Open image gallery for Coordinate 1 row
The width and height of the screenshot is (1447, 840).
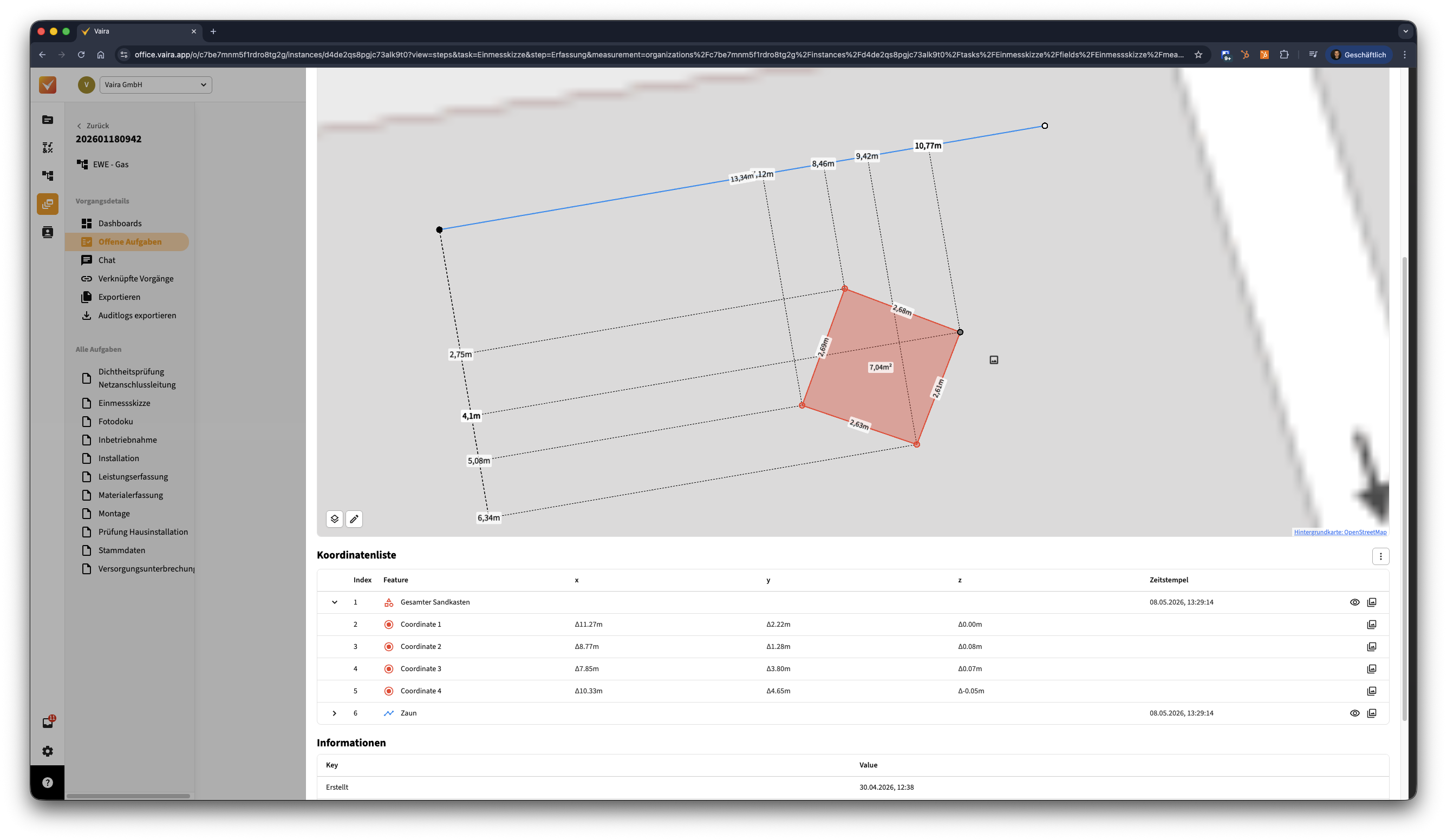pos(1372,624)
